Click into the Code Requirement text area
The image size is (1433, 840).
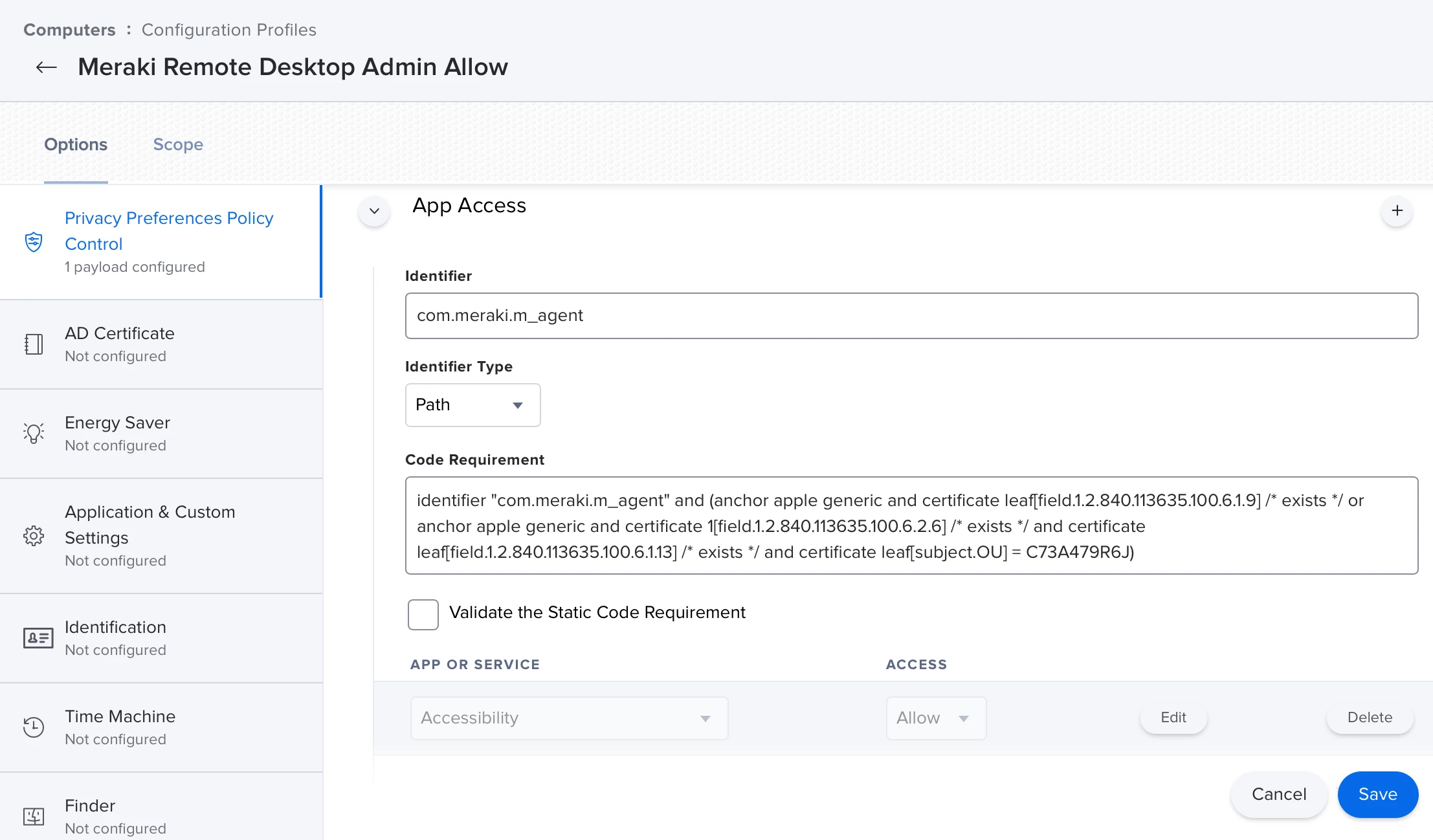[x=911, y=525]
